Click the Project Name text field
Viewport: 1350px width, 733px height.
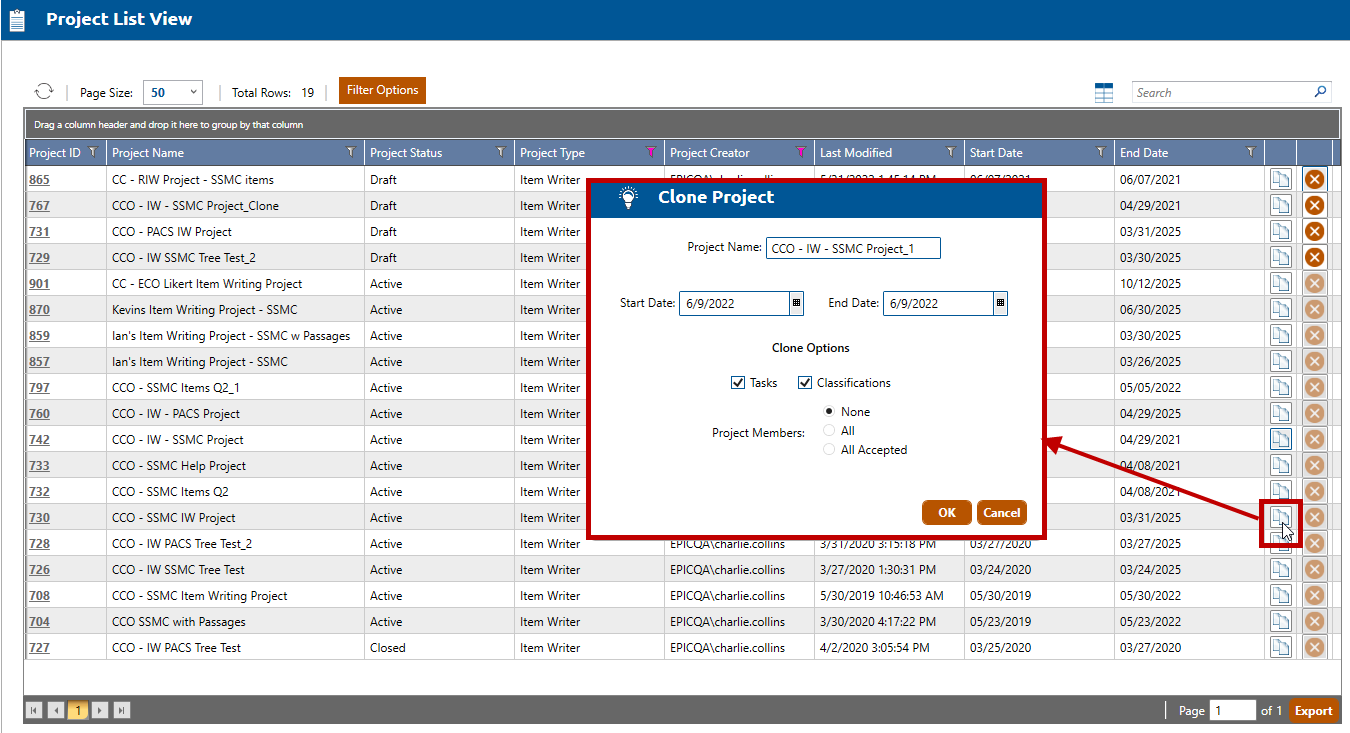coord(853,248)
